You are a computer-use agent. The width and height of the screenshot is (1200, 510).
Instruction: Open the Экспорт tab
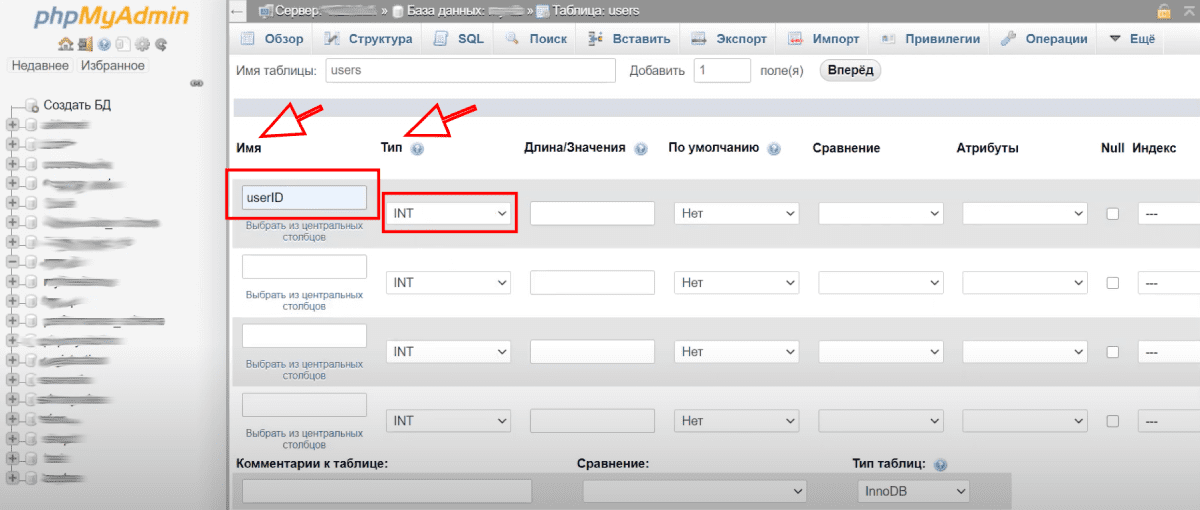coord(728,39)
